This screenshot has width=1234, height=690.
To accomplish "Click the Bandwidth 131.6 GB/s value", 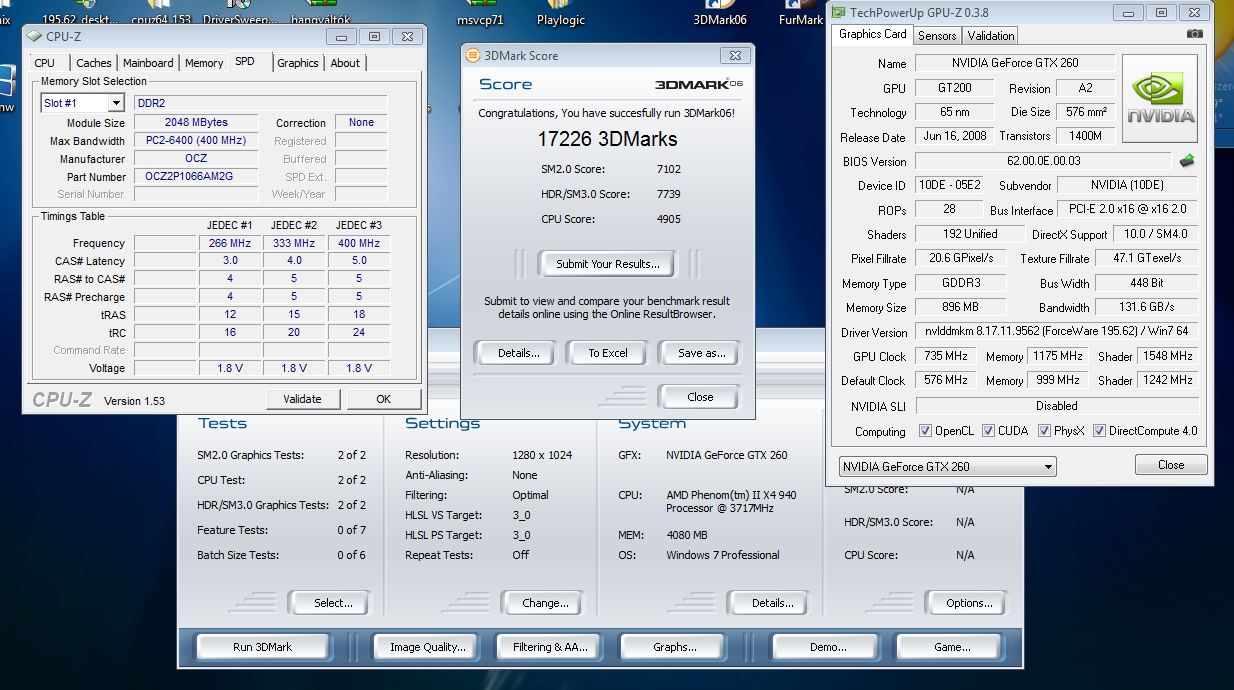I will coord(1147,307).
